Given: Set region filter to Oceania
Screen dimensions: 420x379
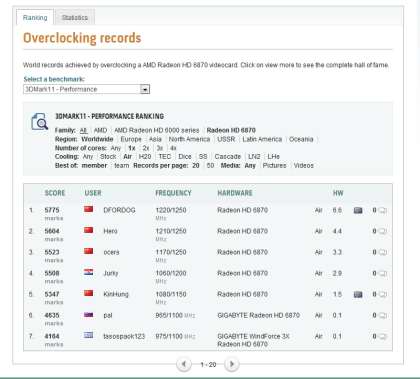Looking at the screenshot, I should click(301, 139).
